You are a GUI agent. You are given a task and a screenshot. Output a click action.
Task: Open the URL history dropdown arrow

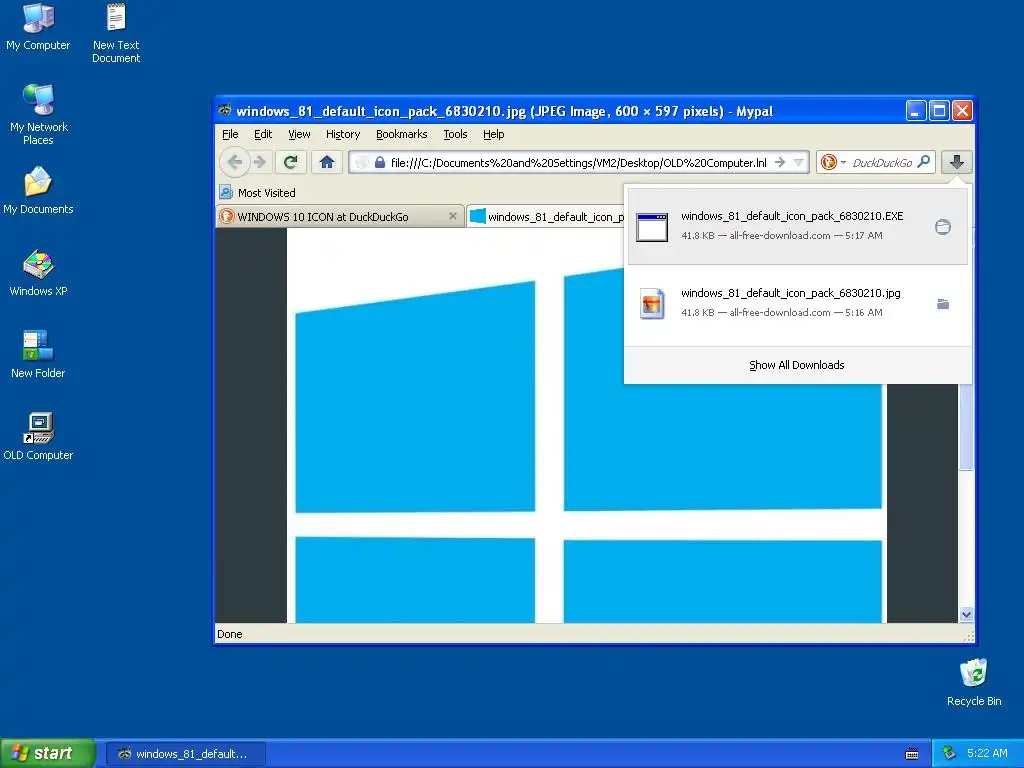click(798, 162)
